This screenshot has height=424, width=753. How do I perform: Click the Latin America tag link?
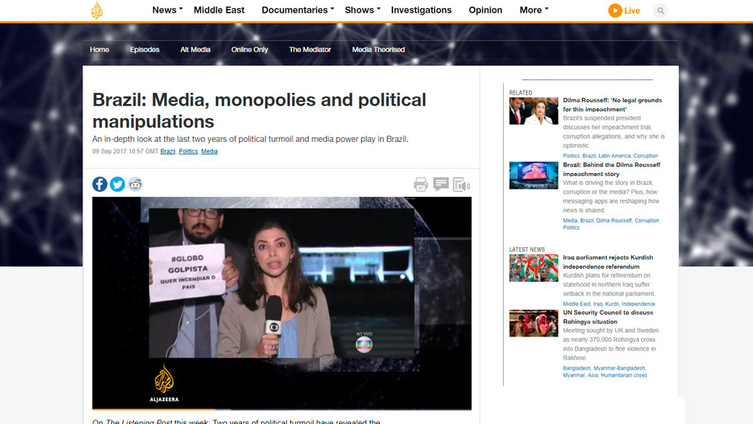point(615,156)
